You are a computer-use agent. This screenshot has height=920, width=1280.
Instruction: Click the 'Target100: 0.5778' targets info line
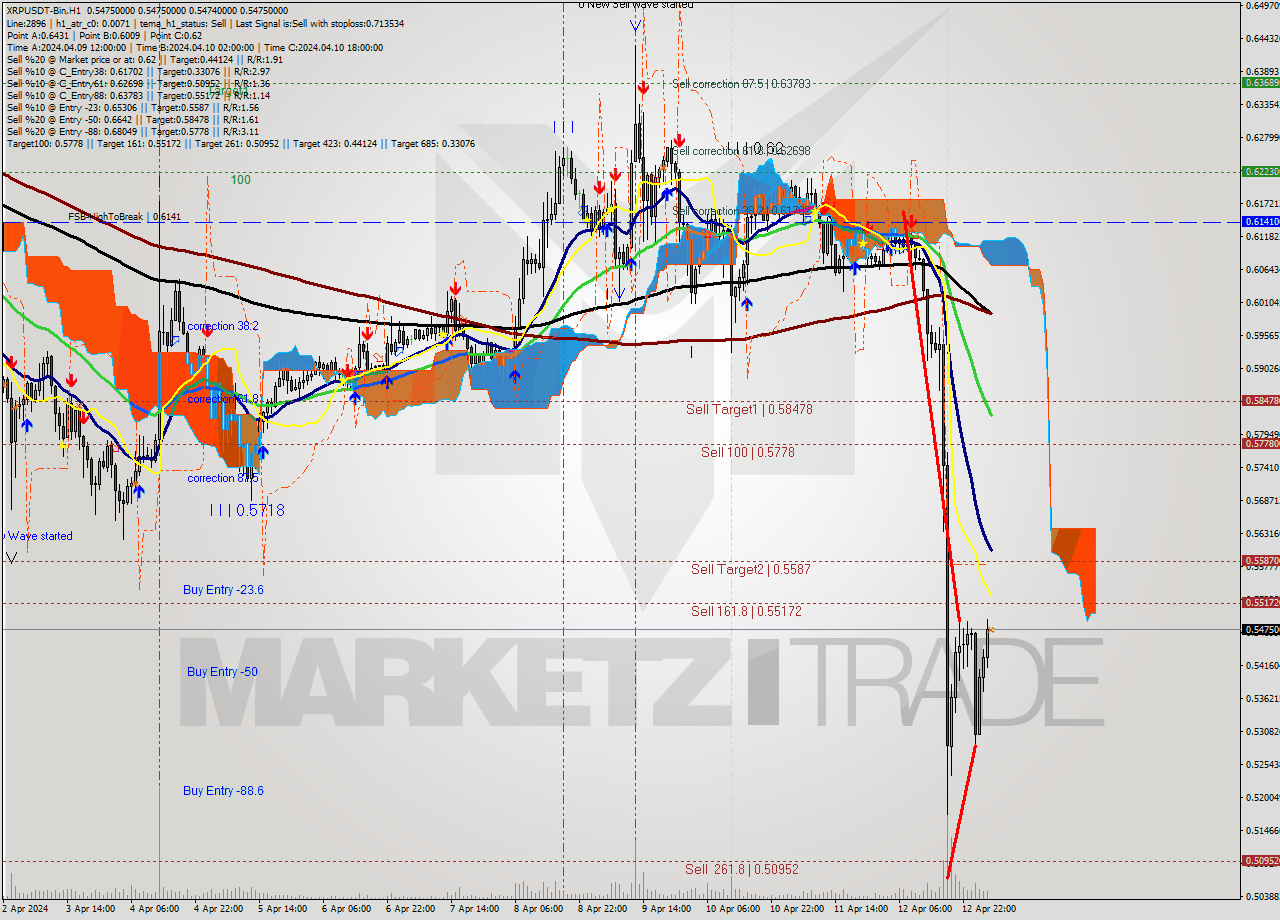pyautogui.click(x=241, y=144)
